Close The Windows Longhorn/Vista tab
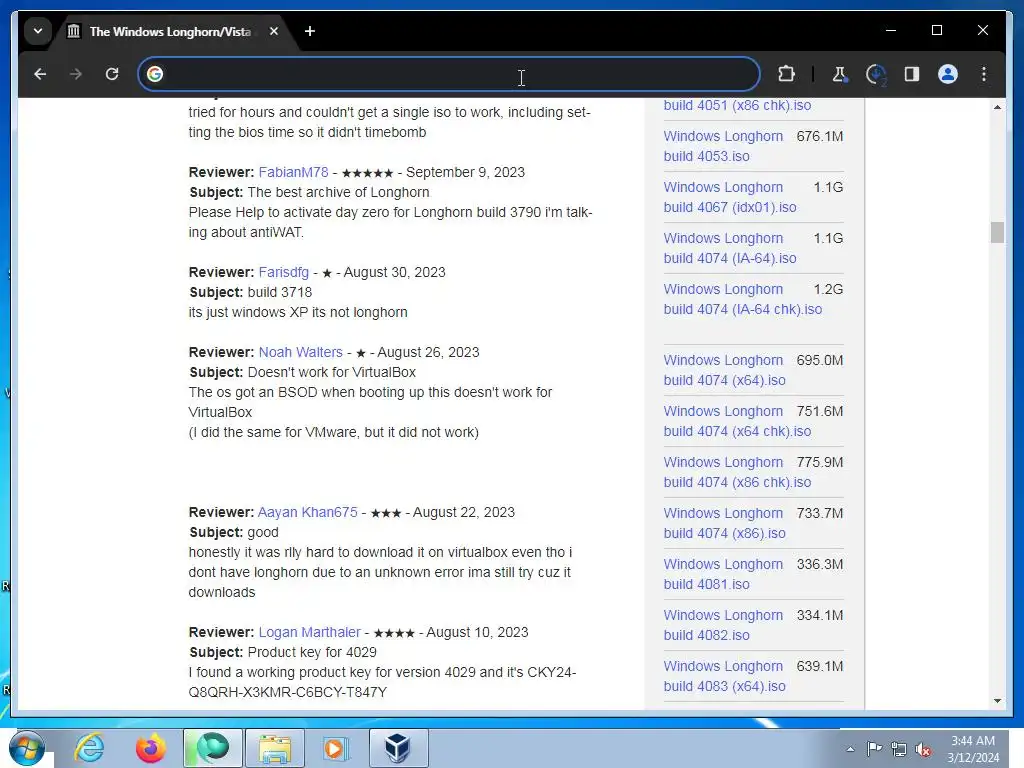1024x768 pixels. tap(274, 31)
